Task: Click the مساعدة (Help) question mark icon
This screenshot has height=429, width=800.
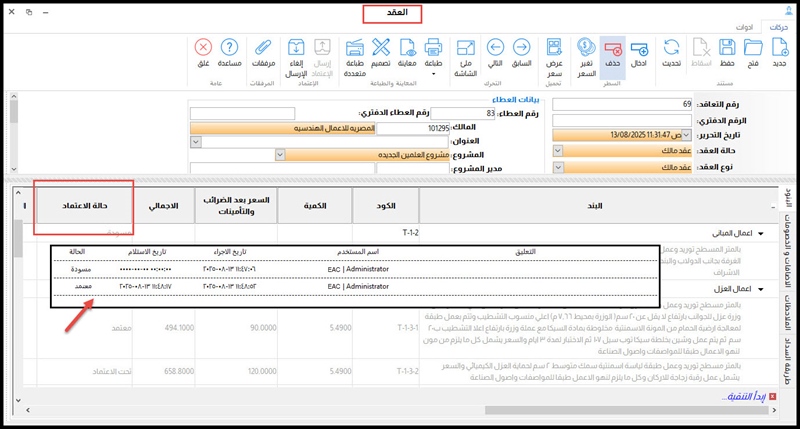Action: [x=230, y=47]
